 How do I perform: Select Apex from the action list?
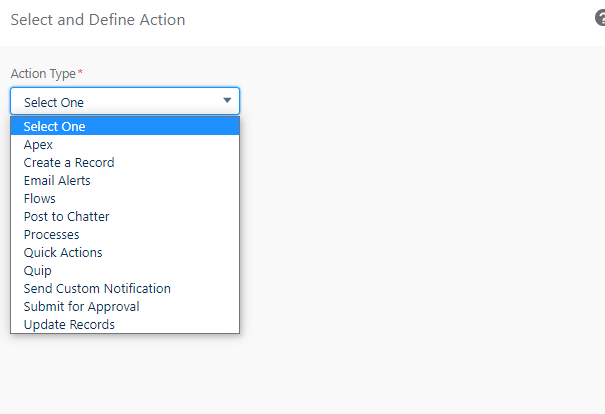pyautogui.click(x=125, y=144)
